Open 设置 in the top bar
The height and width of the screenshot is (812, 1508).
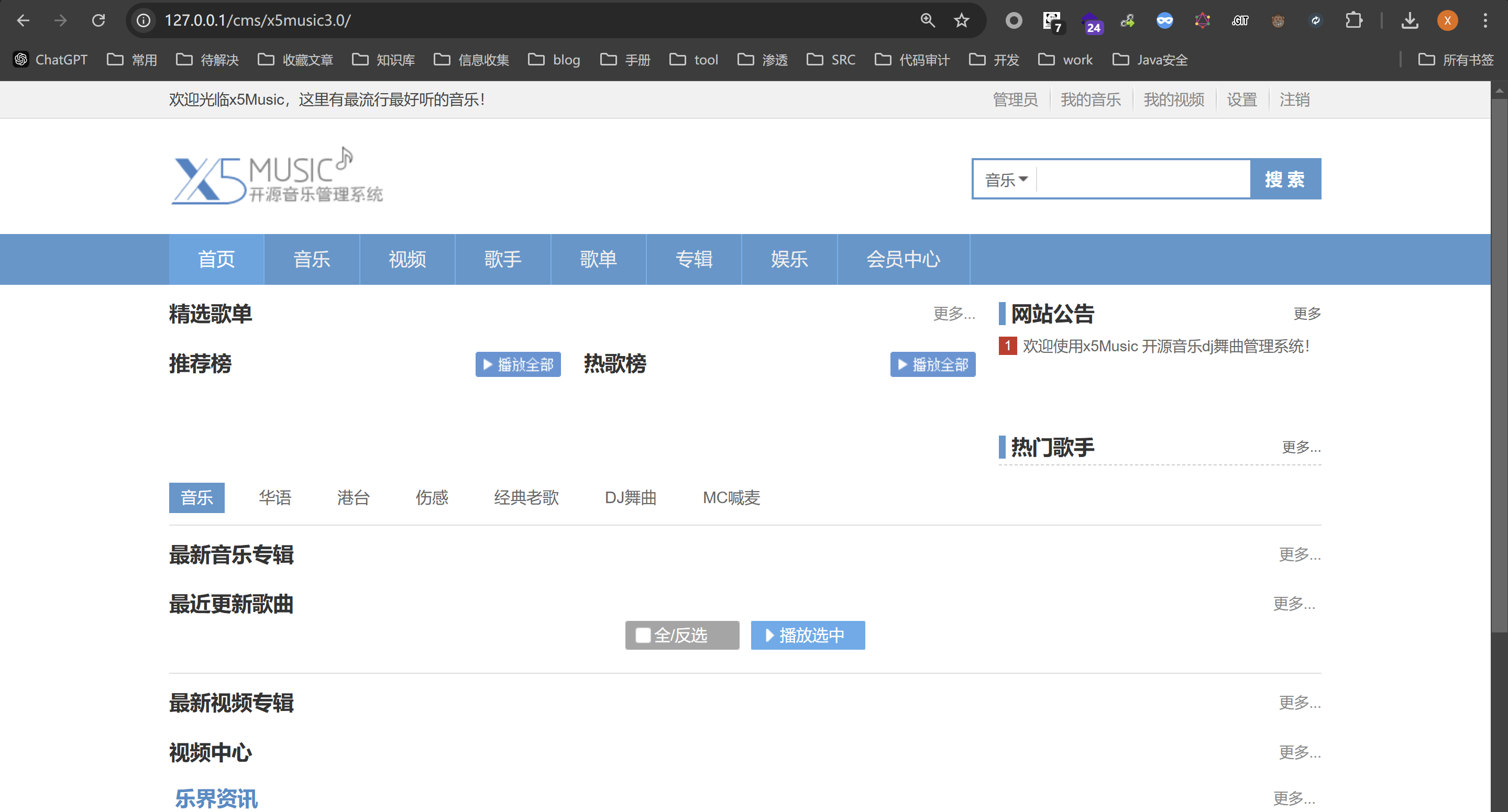pyautogui.click(x=1241, y=100)
